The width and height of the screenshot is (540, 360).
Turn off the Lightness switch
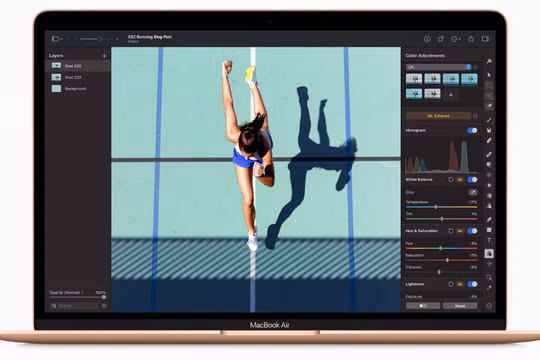point(472,284)
